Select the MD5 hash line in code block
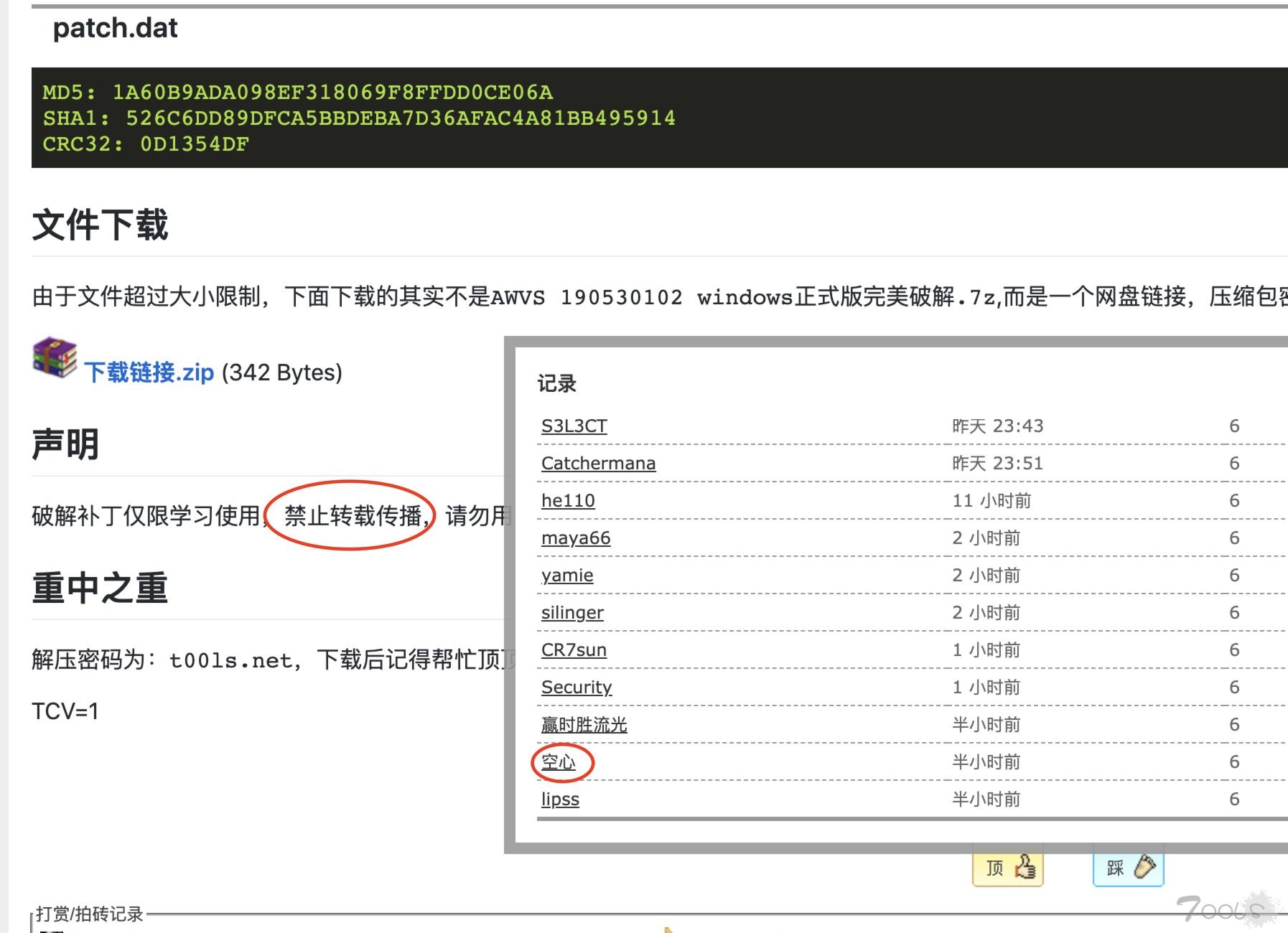The image size is (1288, 933). [298, 93]
